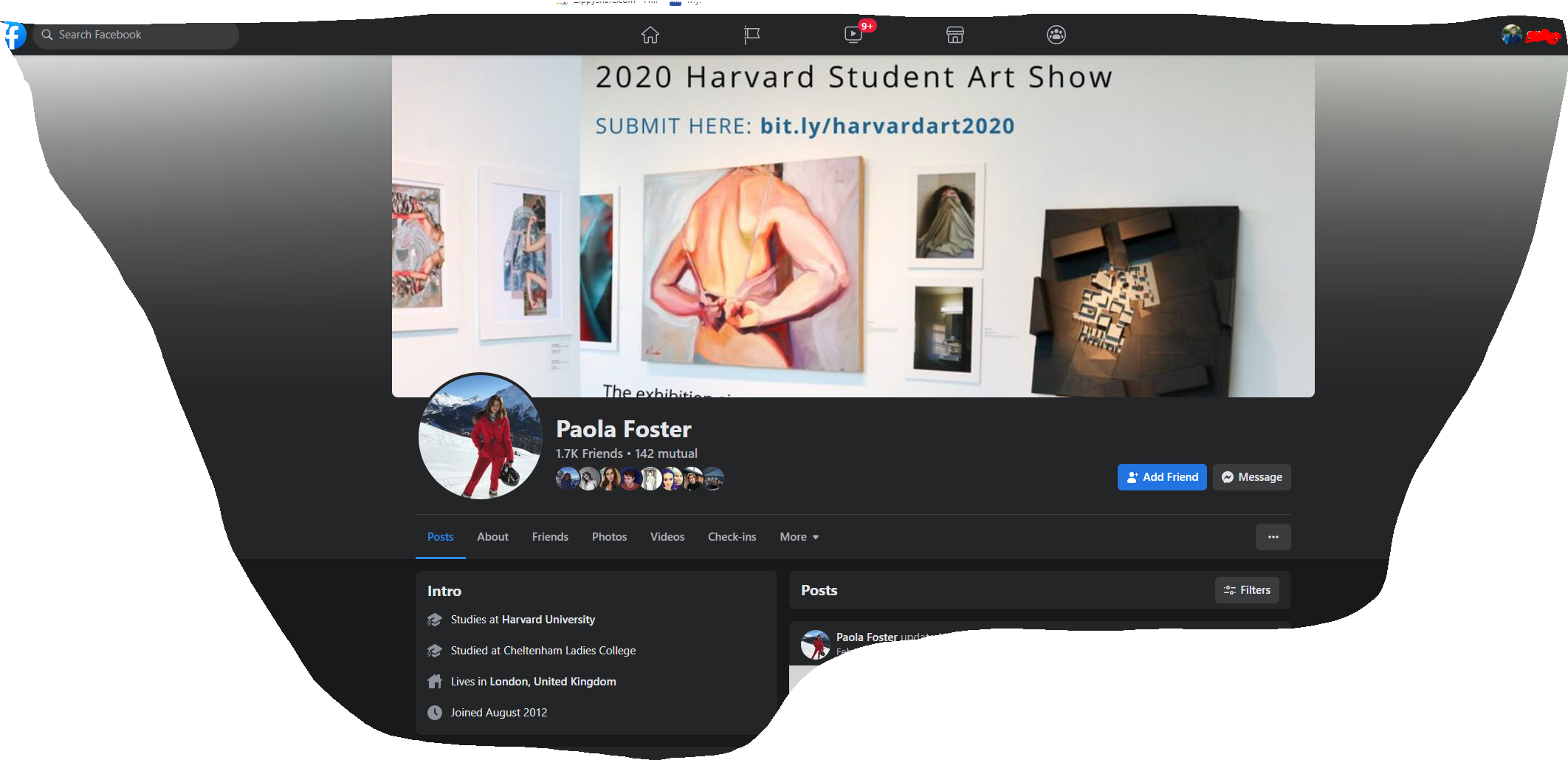
Task: Switch to the Posts tab
Action: (x=441, y=537)
